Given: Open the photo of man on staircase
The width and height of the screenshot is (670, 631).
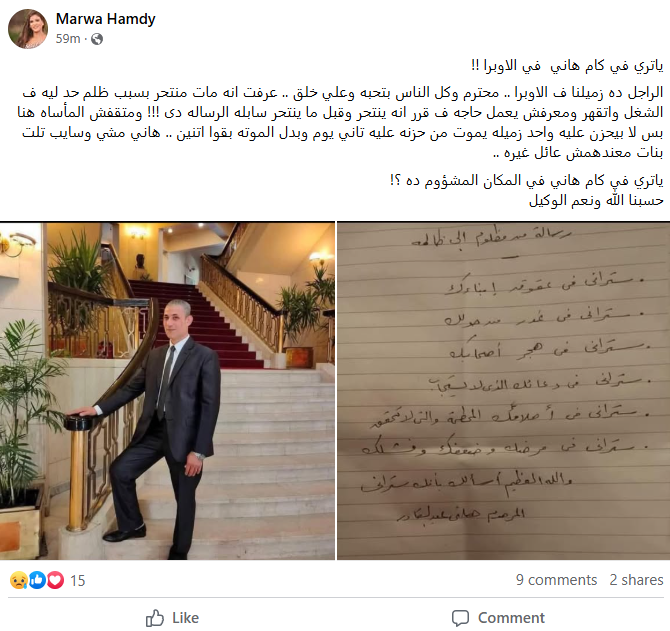Looking at the screenshot, I should tap(168, 390).
